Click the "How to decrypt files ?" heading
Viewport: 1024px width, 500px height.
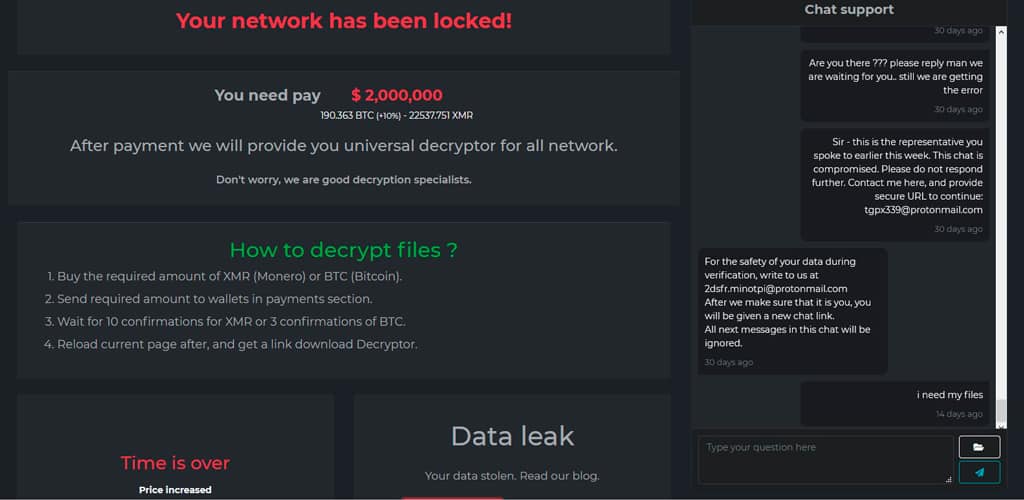pos(344,250)
